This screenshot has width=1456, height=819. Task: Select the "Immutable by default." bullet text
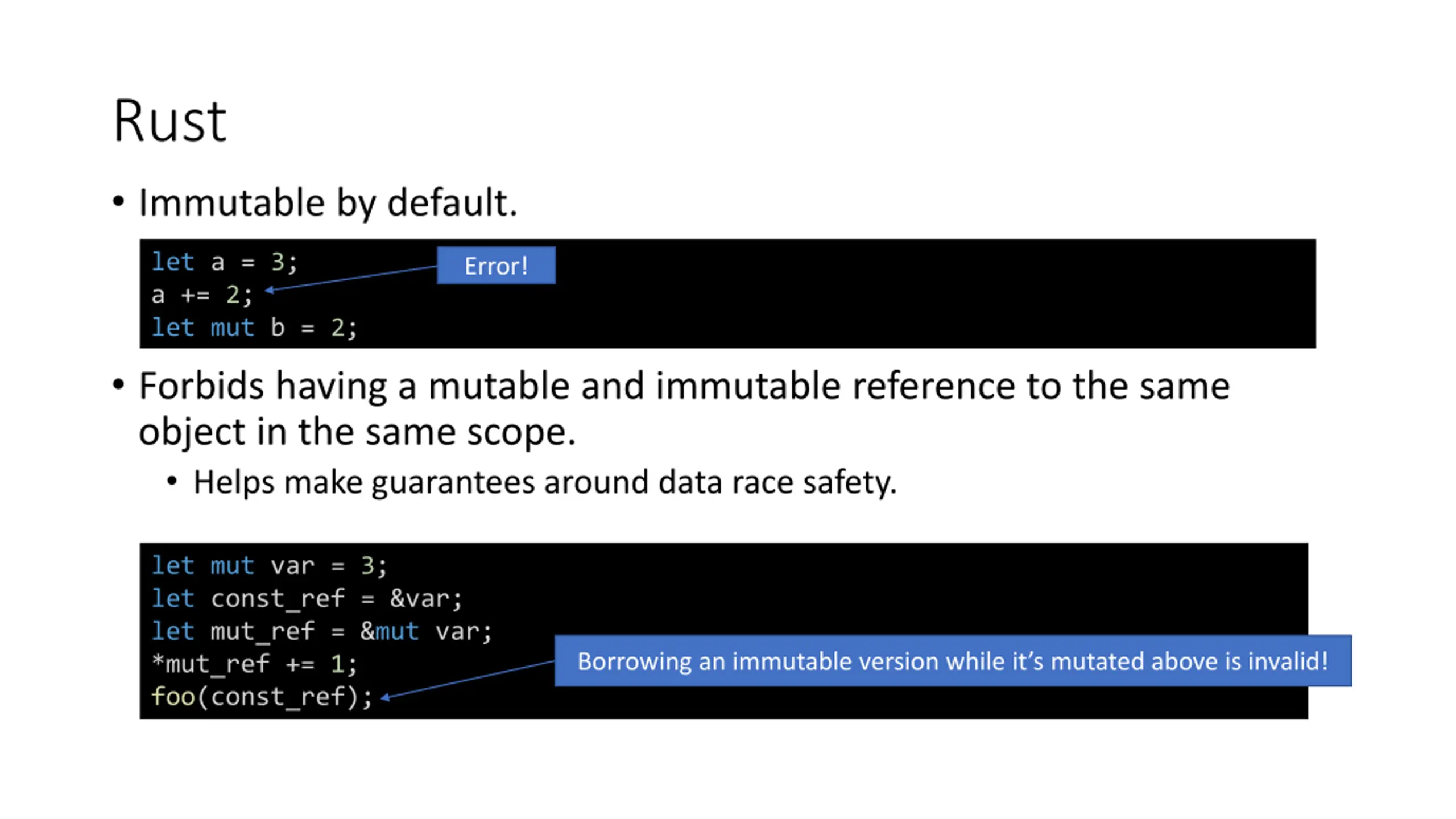[328, 203]
